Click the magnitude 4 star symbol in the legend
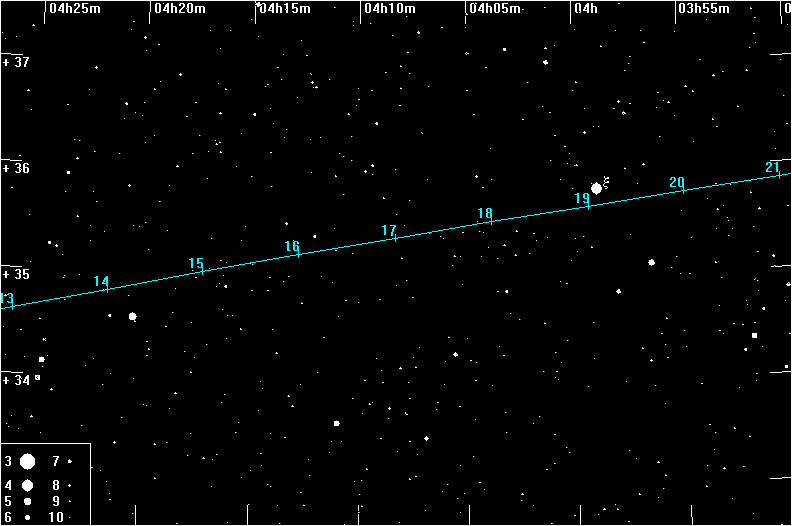792x526 pixels. tap(28, 485)
